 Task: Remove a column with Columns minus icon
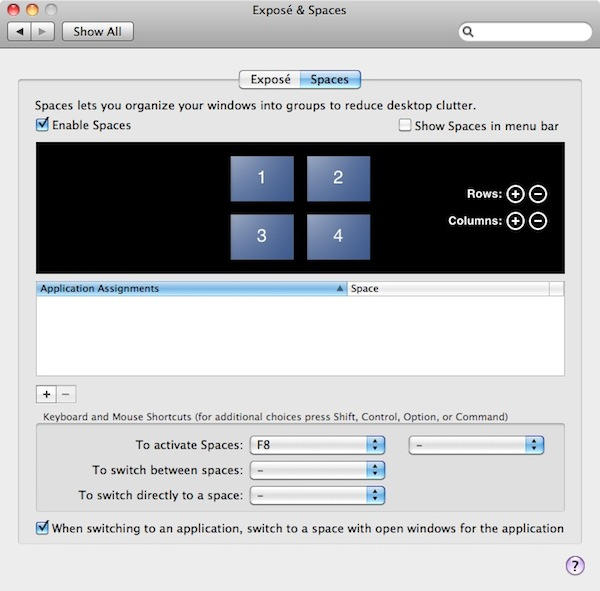538,221
